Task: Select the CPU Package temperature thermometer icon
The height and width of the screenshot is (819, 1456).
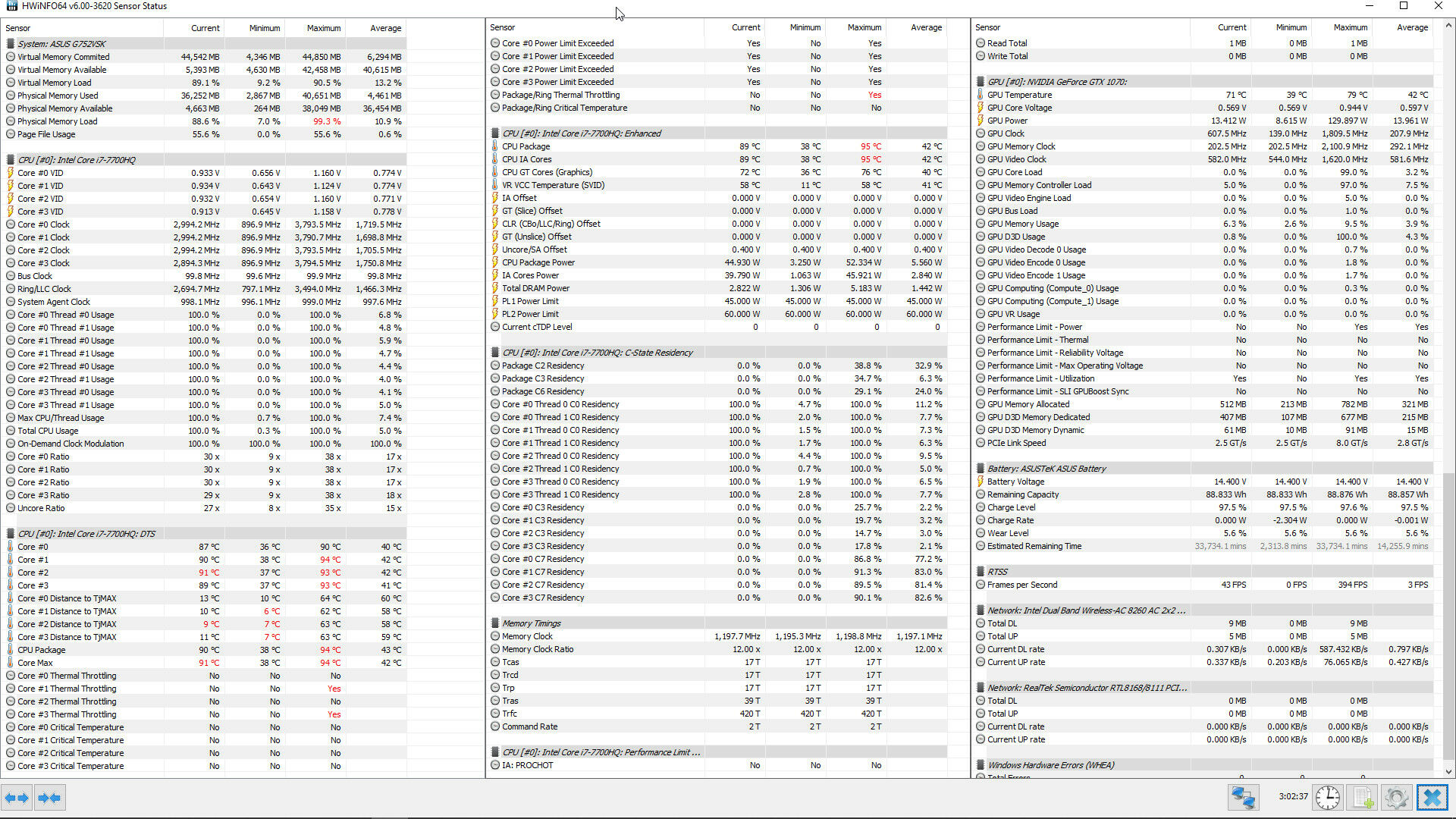Action: (495, 146)
